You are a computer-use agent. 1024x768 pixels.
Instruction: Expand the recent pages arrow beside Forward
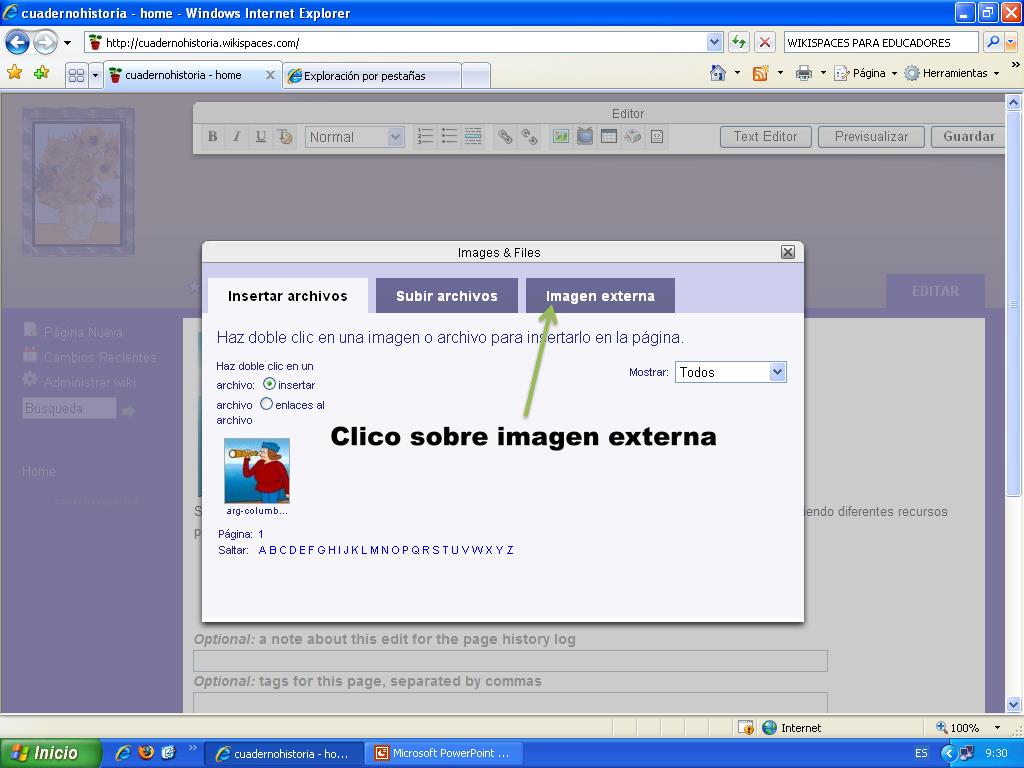[67, 43]
